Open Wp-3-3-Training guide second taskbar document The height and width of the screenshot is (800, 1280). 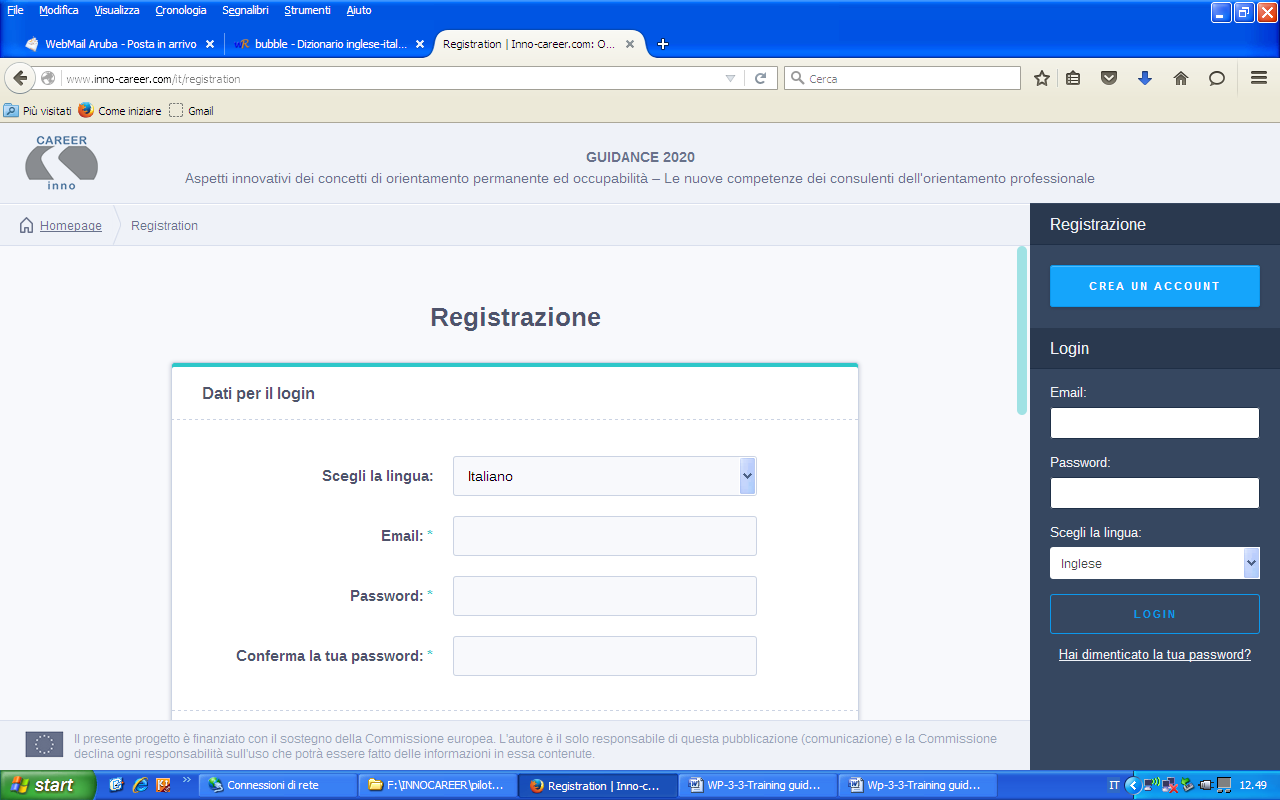pyautogui.click(x=918, y=785)
